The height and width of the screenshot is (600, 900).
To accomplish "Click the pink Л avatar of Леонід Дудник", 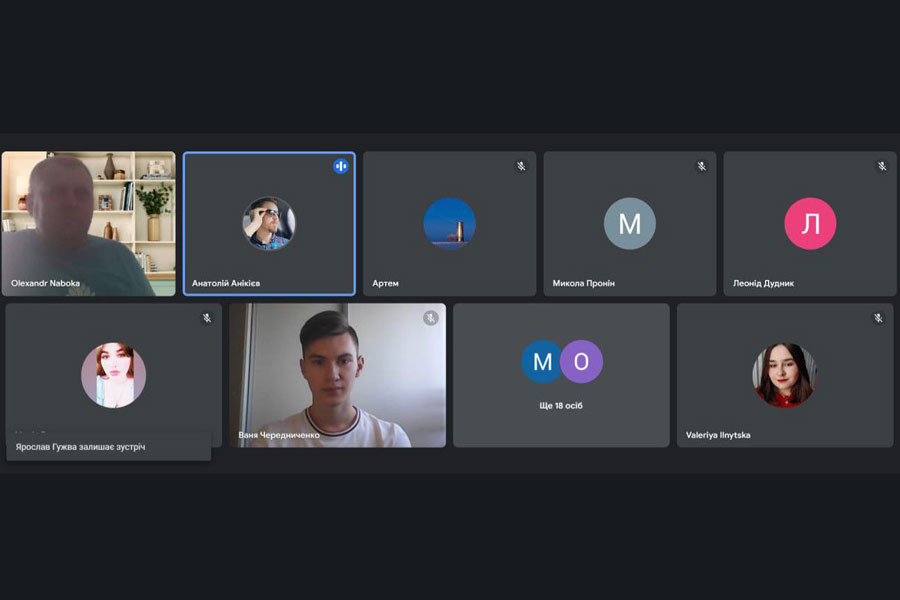I will pos(810,223).
